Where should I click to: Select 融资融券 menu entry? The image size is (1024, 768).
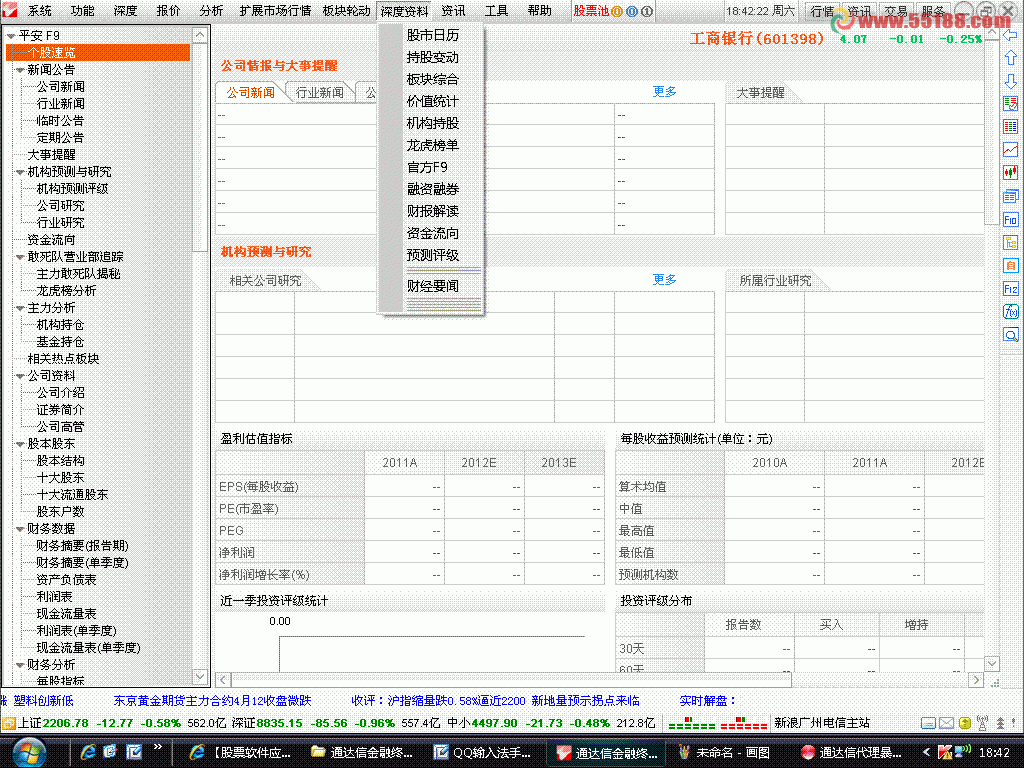pyautogui.click(x=432, y=189)
